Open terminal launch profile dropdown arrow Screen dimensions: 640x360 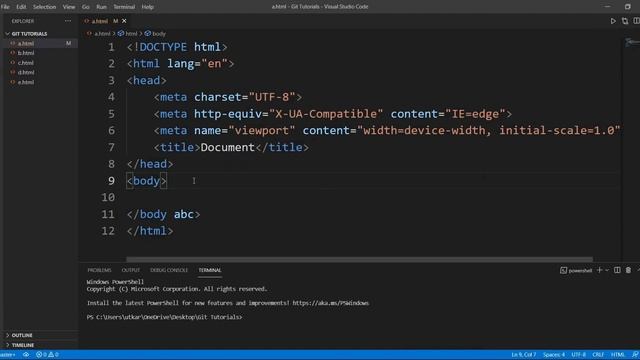pyautogui.click(x=607, y=270)
